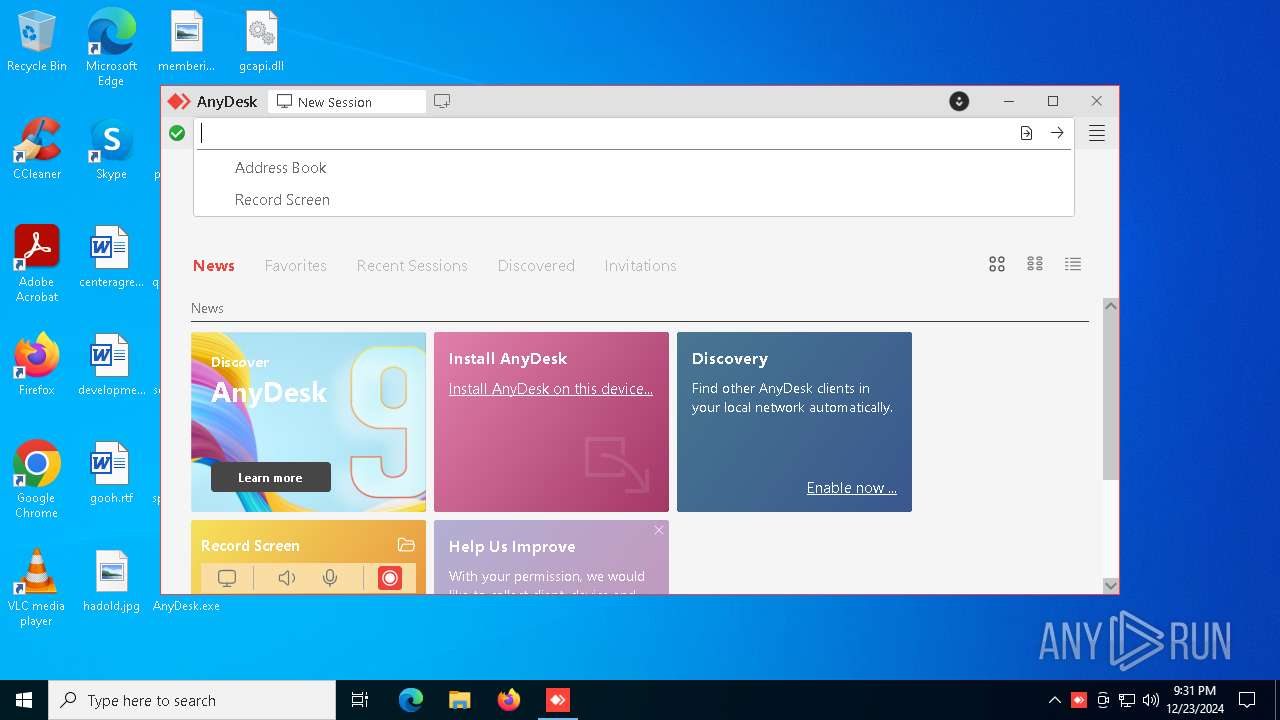Open Task View from taskbar

tap(360, 700)
